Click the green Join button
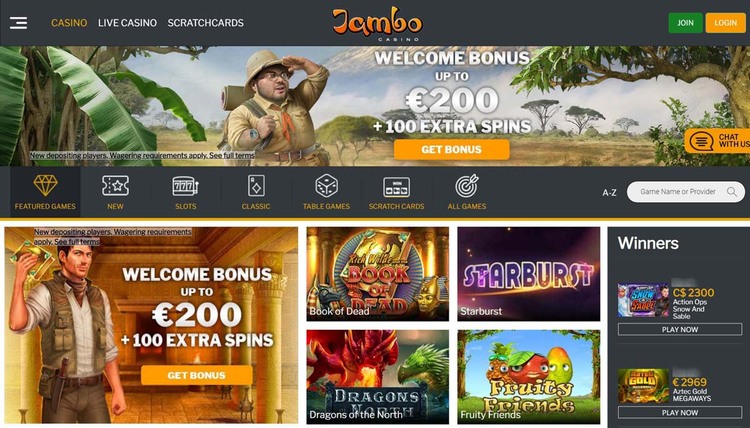This screenshot has height=428, width=750. 685,22
